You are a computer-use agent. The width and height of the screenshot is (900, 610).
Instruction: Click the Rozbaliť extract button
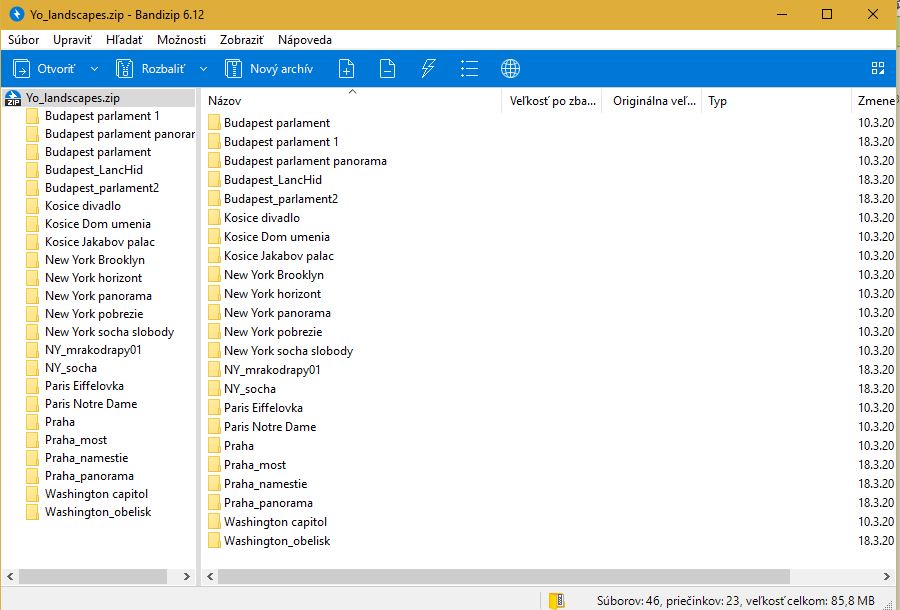pos(152,69)
